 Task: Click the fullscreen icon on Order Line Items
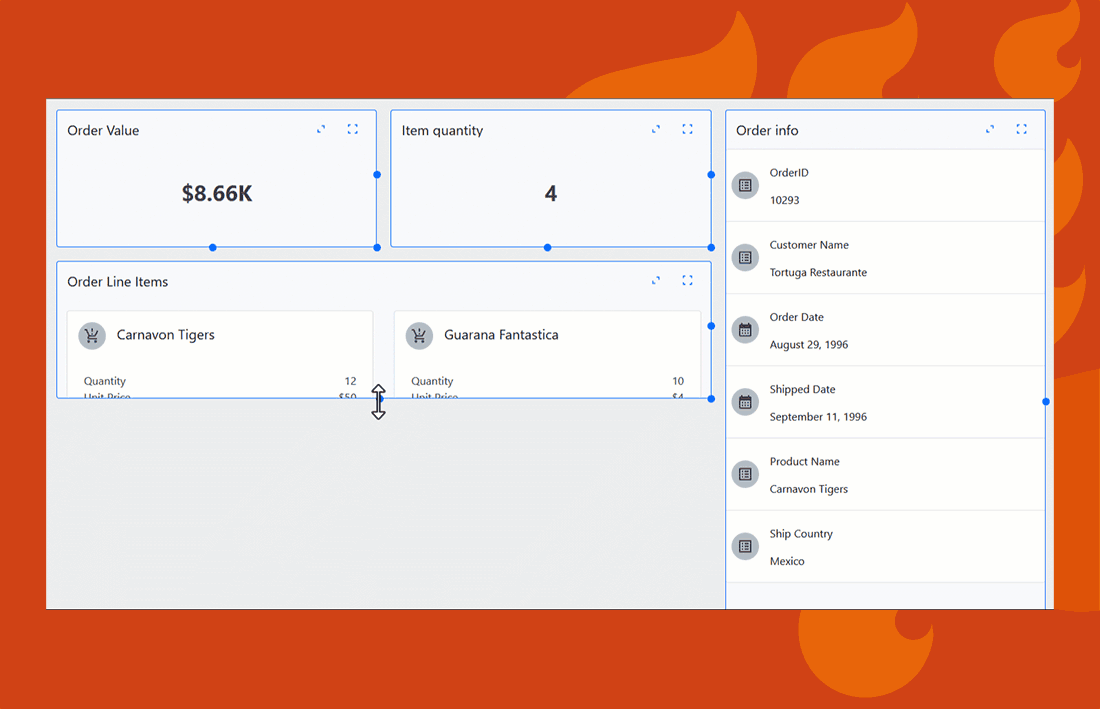coord(687,280)
